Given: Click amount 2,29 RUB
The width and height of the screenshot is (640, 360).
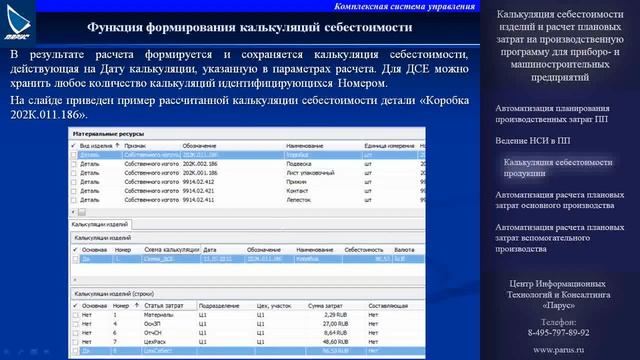Looking at the screenshot, I should coord(336,315).
